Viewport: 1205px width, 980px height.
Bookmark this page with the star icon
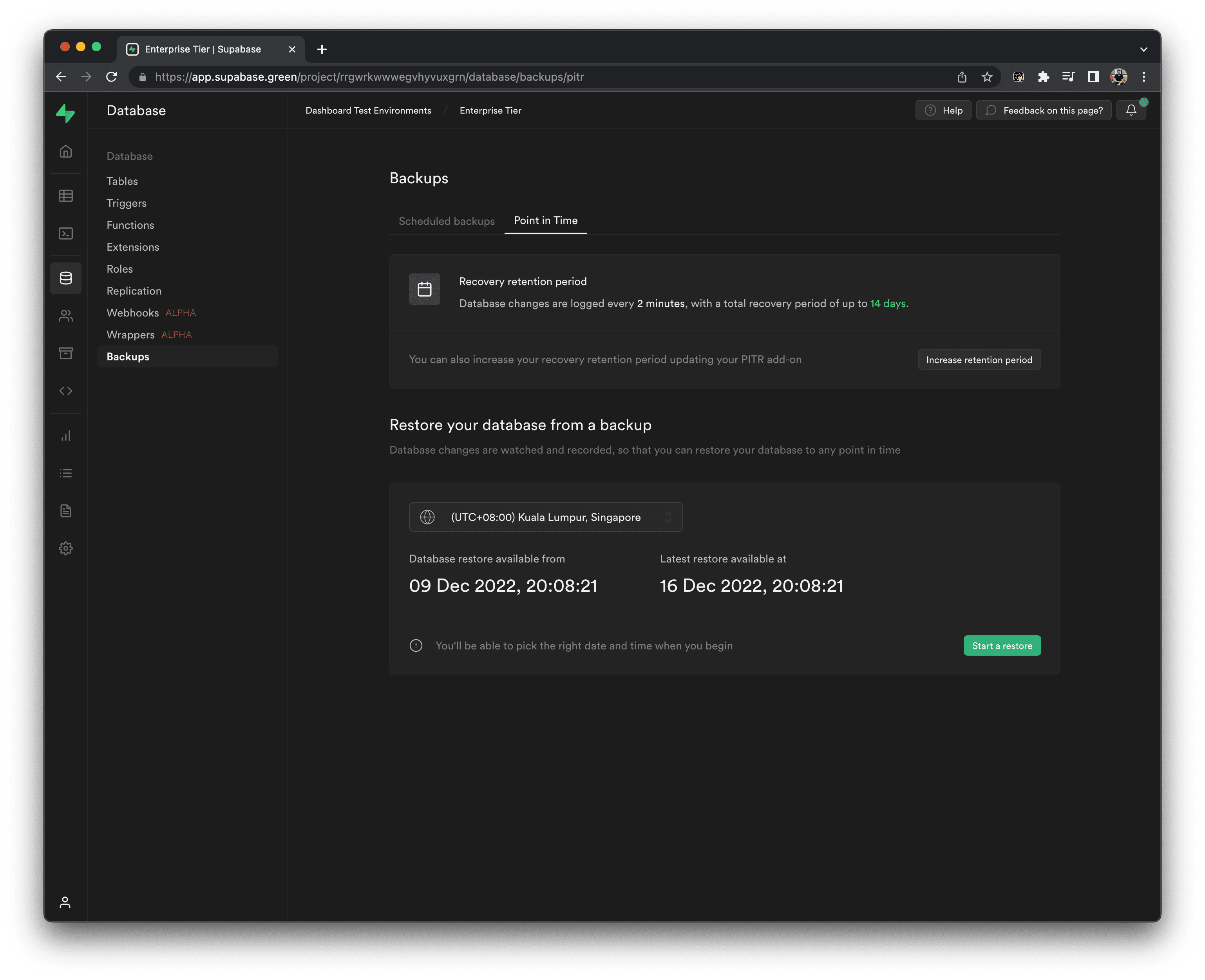point(987,77)
